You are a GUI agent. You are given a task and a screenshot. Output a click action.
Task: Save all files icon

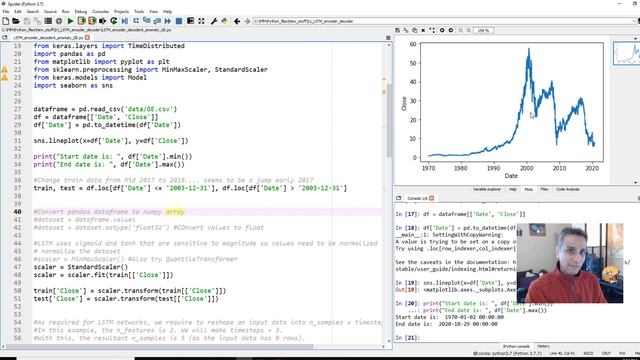pos(38,21)
